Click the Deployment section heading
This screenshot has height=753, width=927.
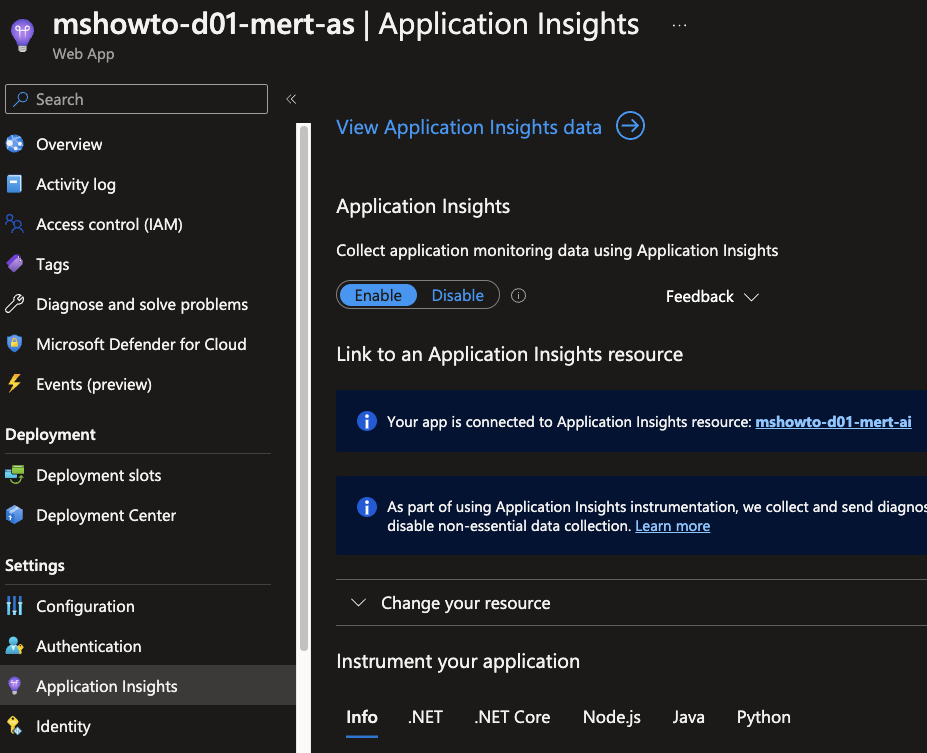(x=50, y=434)
